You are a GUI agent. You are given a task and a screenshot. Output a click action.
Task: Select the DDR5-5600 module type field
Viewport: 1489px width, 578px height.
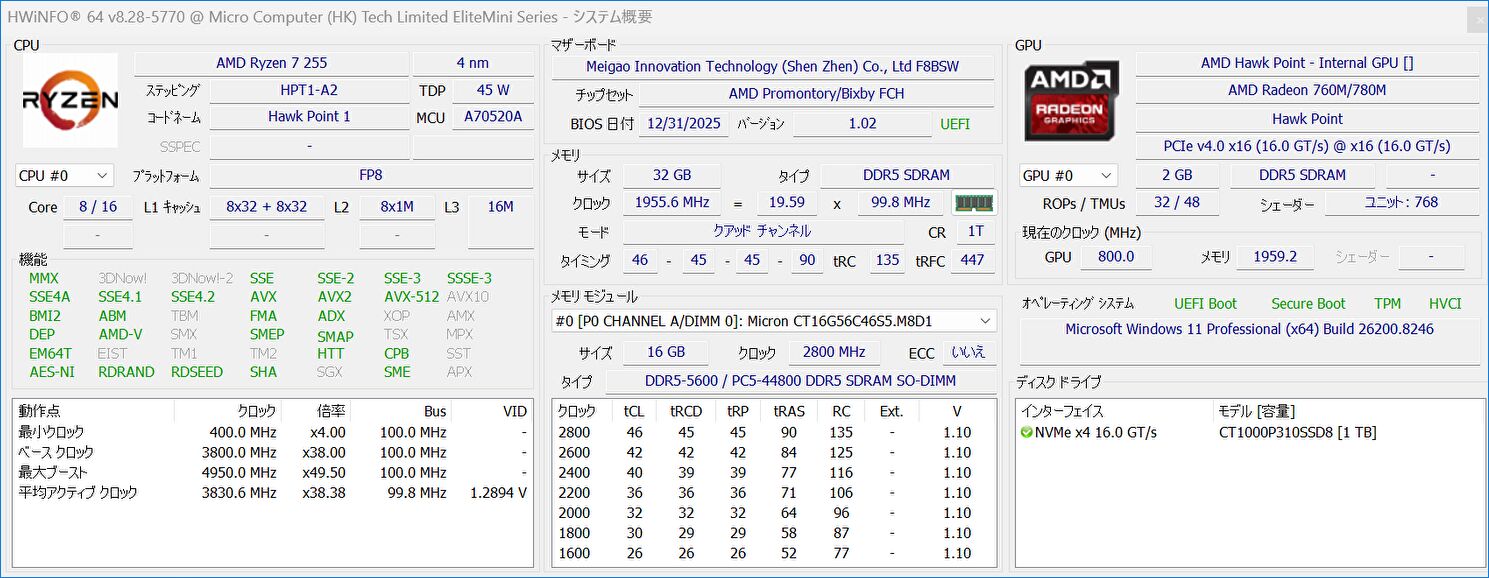pos(800,381)
